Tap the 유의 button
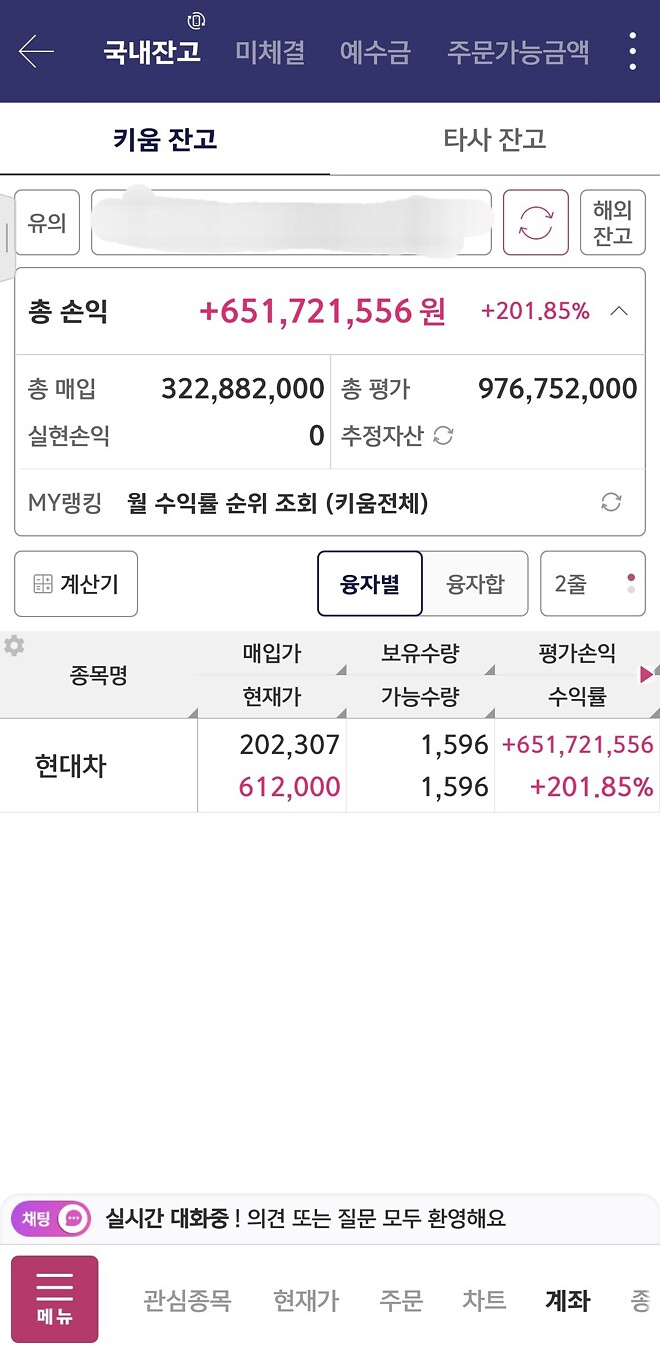This screenshot has height=1354, width=660. click(x=46, y=222)
